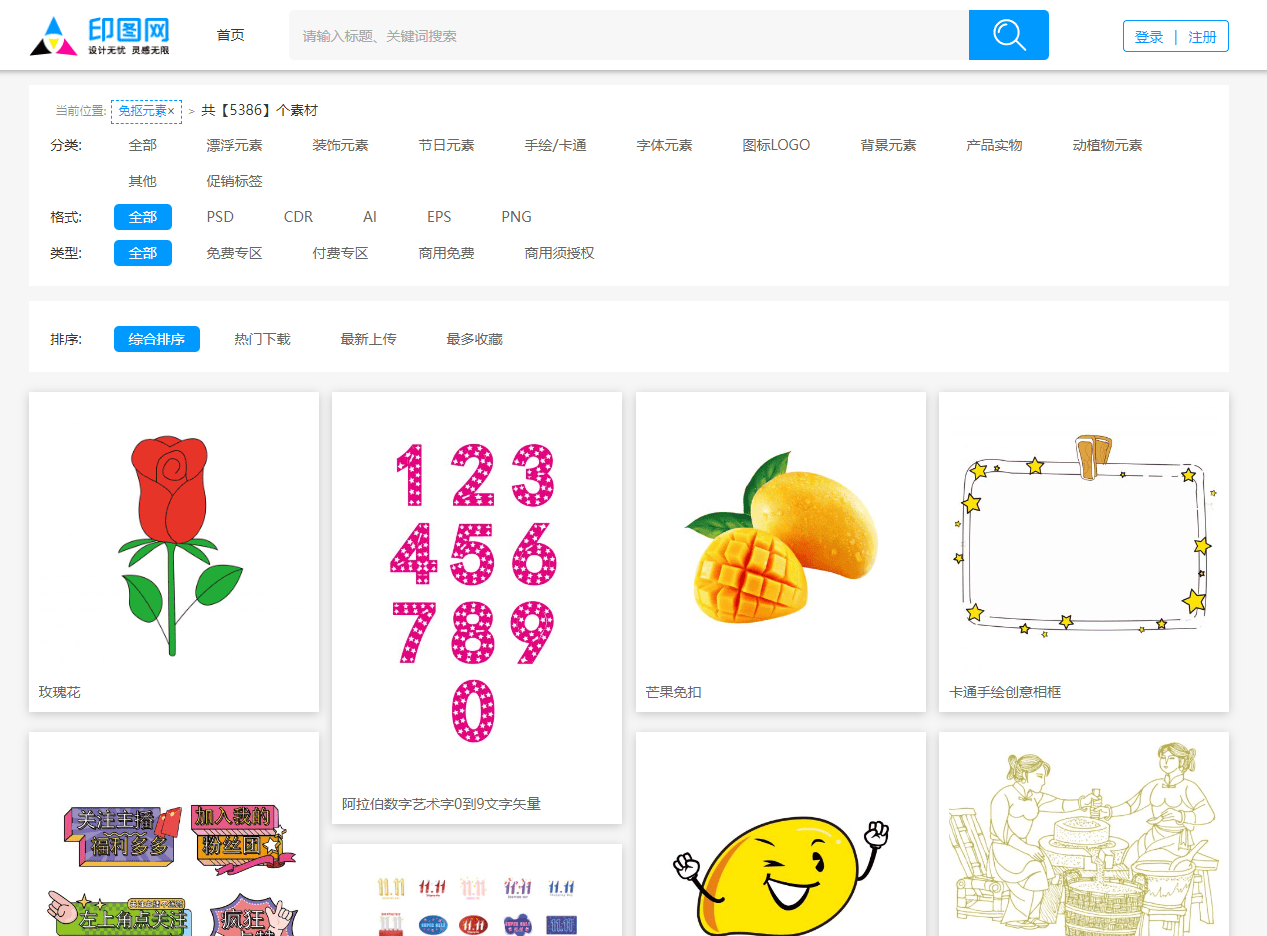Screen dimensions: 1267x936
Task: Sort results by 热门下载
Action: (262, 338)
